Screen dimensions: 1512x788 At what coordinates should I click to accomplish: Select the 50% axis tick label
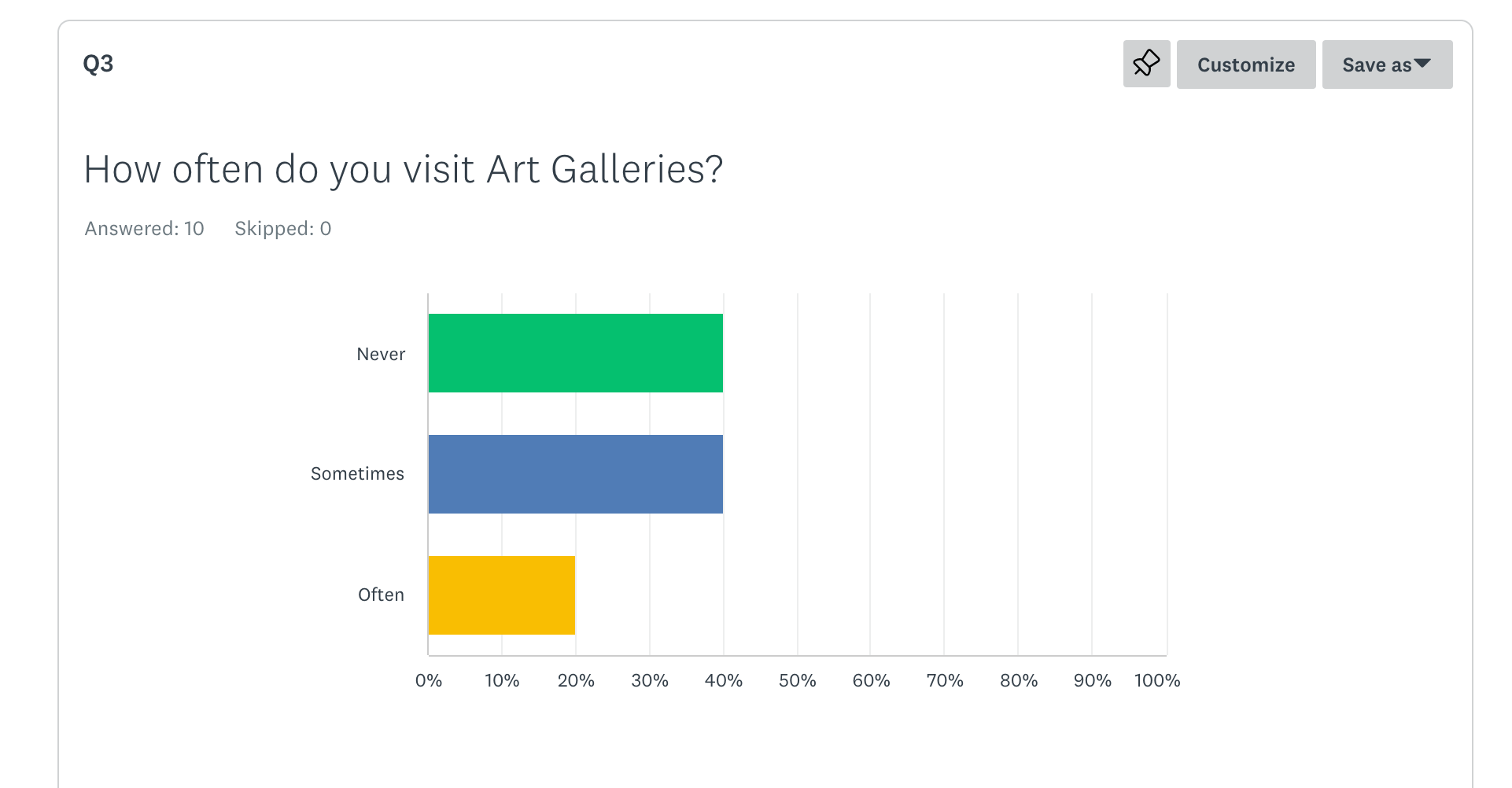pos(797,680)
